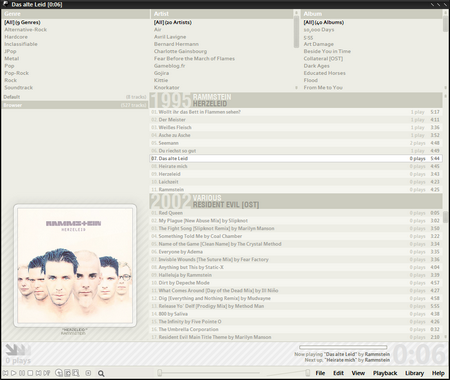Select track 11. Rammstein

(296, 190)
